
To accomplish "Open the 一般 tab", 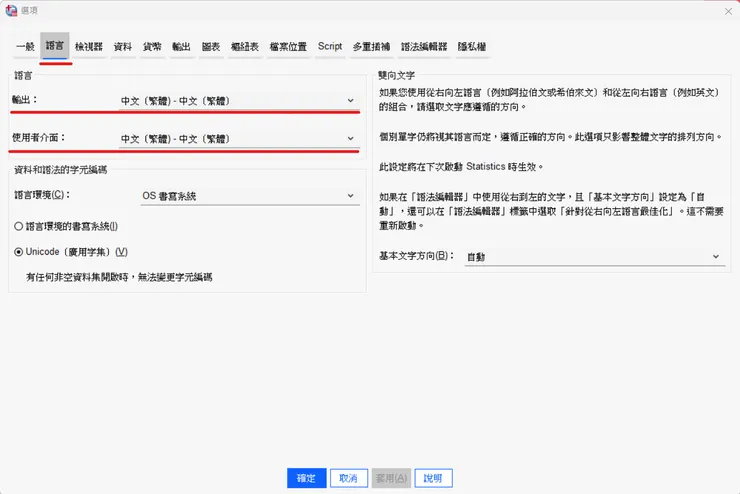I will click(x=25, y=46).
